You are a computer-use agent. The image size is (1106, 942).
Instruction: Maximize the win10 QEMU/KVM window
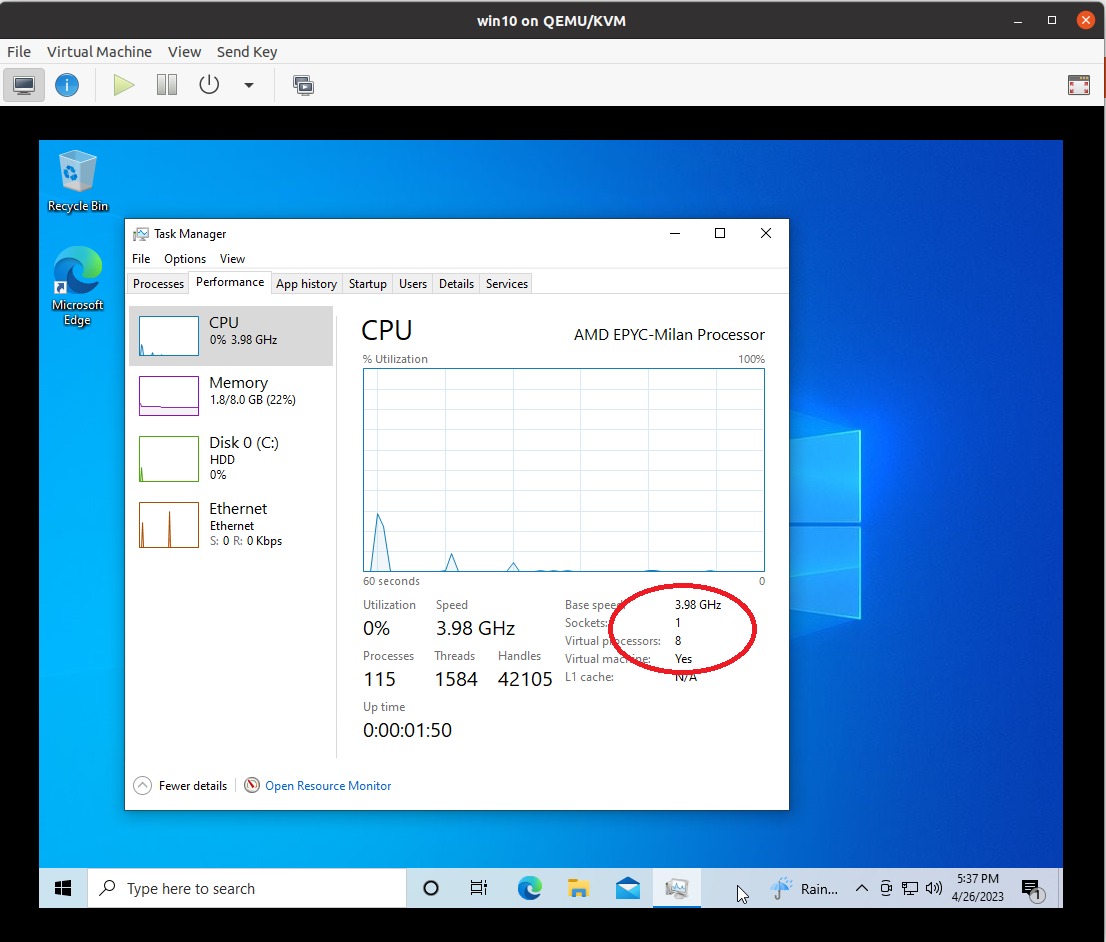(1052, 20)
